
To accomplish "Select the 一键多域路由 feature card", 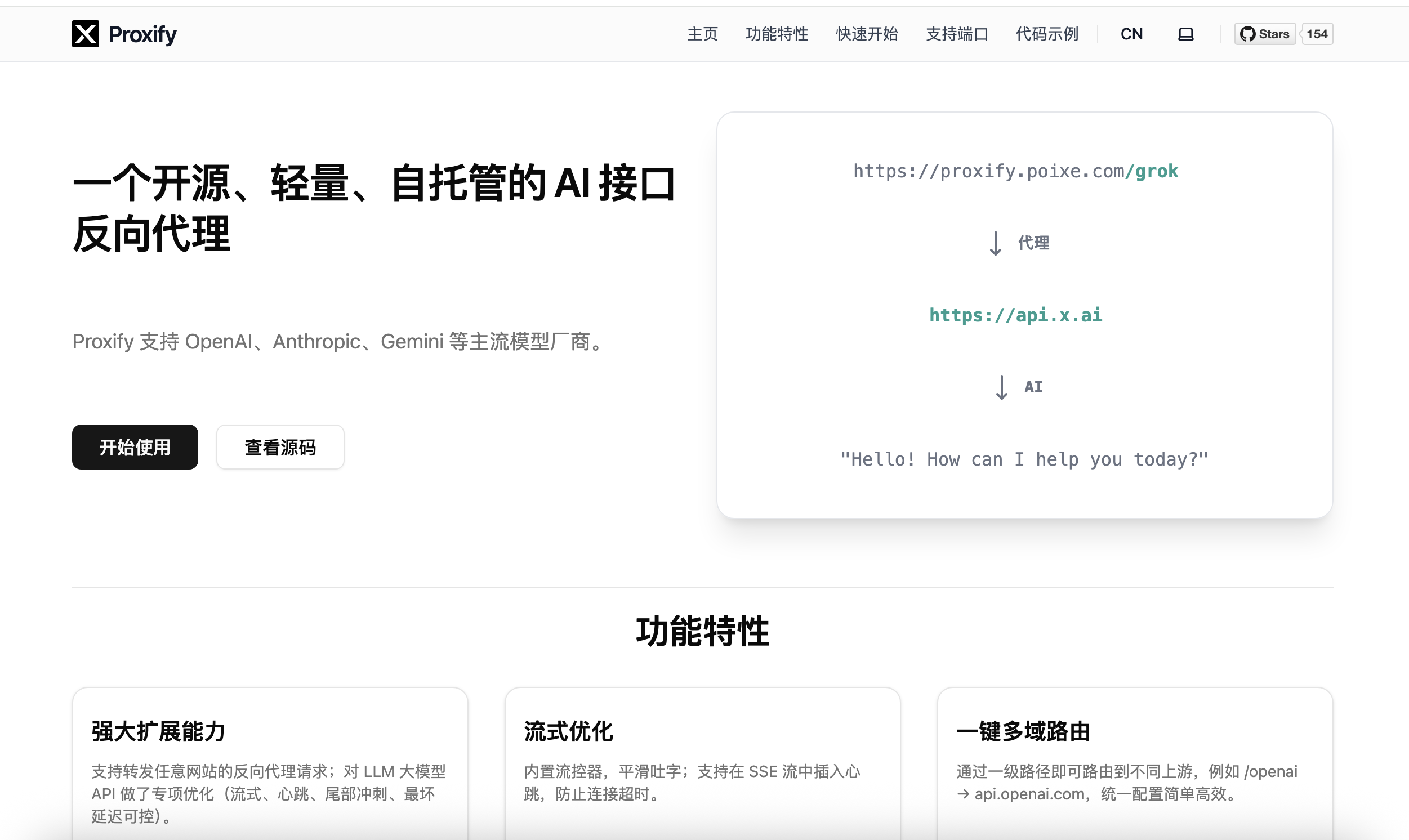I will (x=1134, y=764).
